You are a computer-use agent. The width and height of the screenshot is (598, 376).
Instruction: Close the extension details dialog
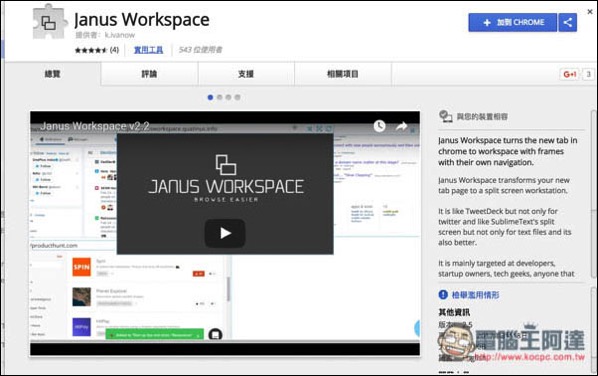(x=590, y=12)
